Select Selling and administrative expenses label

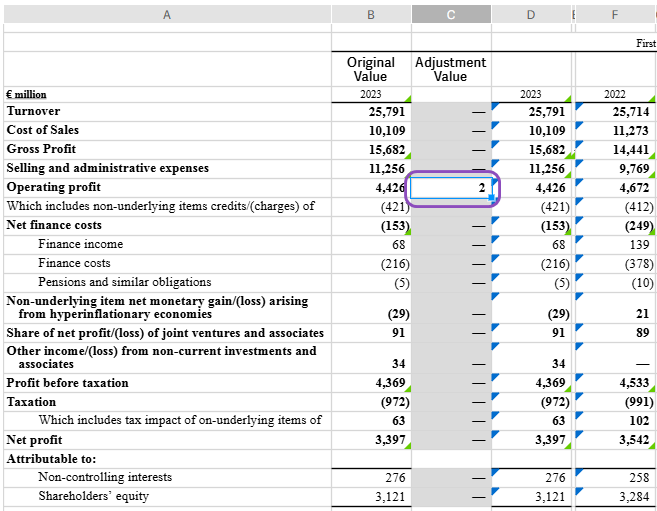pos(107,168)
